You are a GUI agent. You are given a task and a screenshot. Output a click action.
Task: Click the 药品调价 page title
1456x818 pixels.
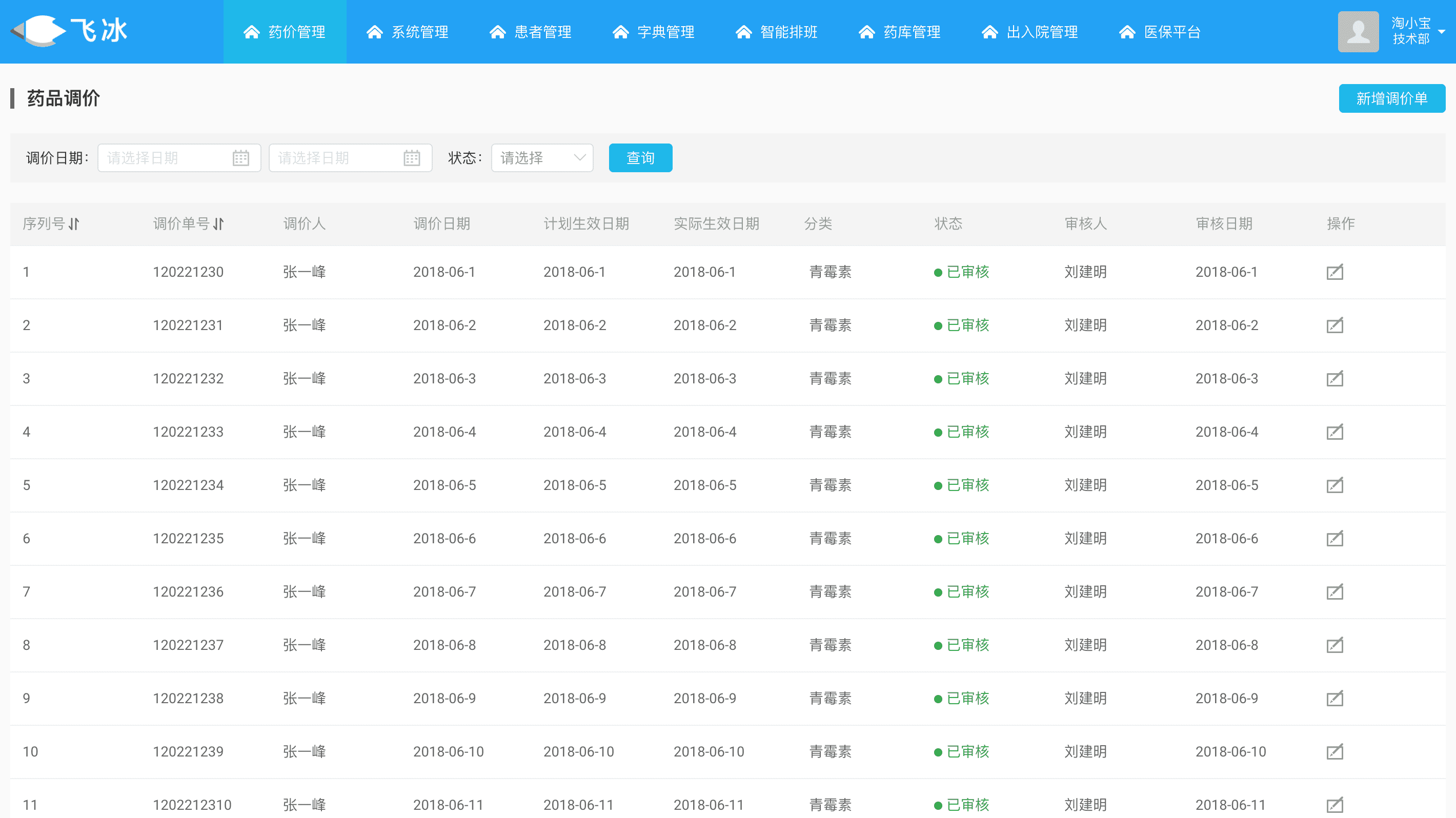click(x=63, y=98)
